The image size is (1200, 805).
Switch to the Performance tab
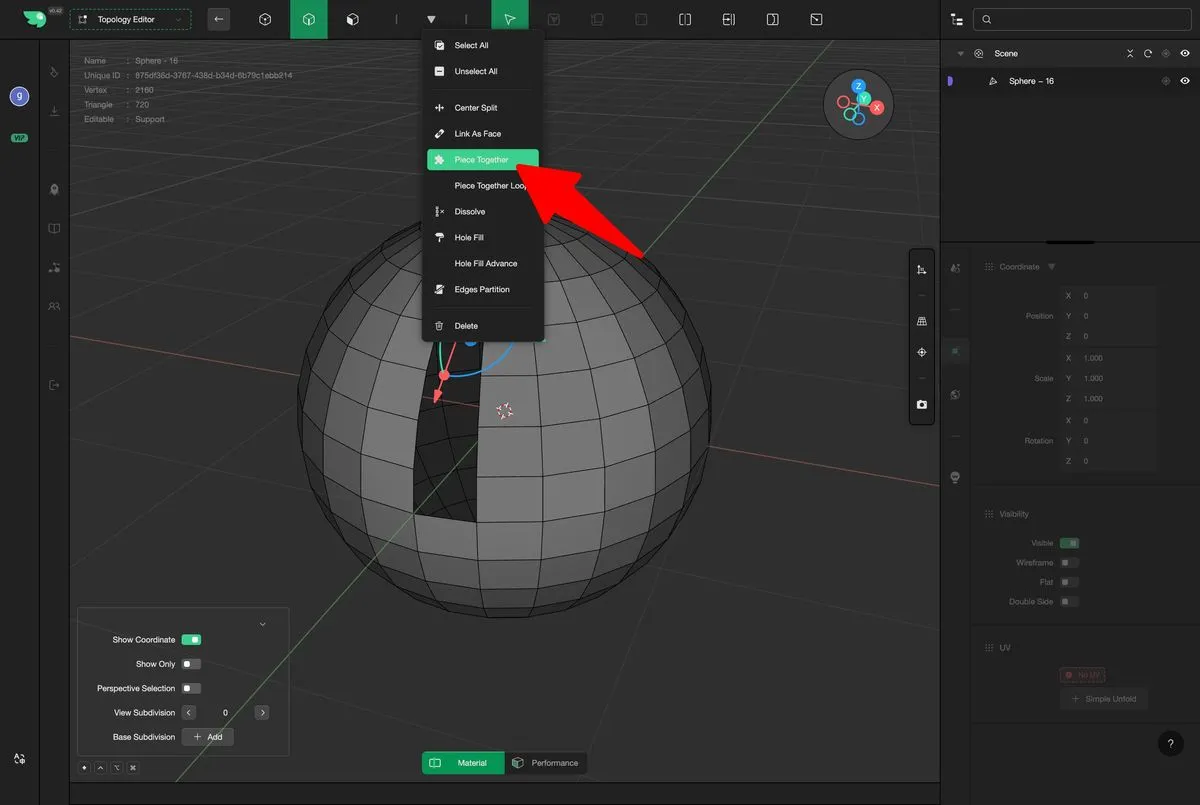click(x=546, y=763)
